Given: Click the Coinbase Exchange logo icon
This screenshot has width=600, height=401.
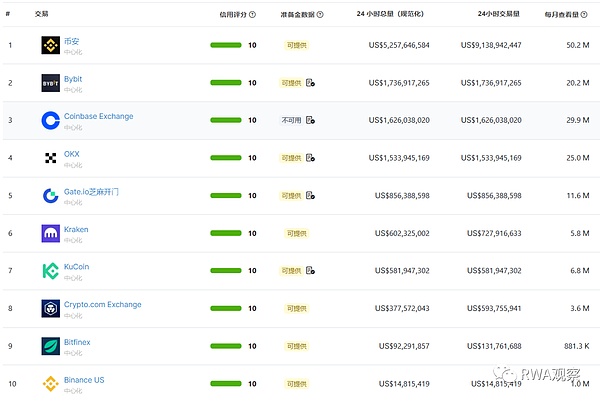Looking at the screenshot, I should 50,120.
